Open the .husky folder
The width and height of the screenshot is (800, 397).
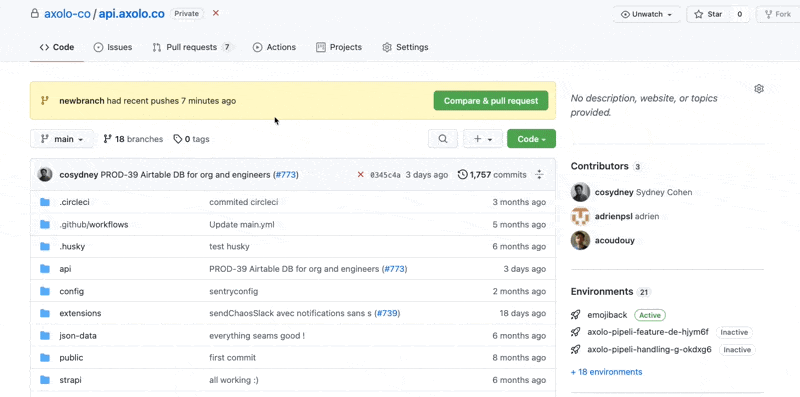(x=72, y=246)
